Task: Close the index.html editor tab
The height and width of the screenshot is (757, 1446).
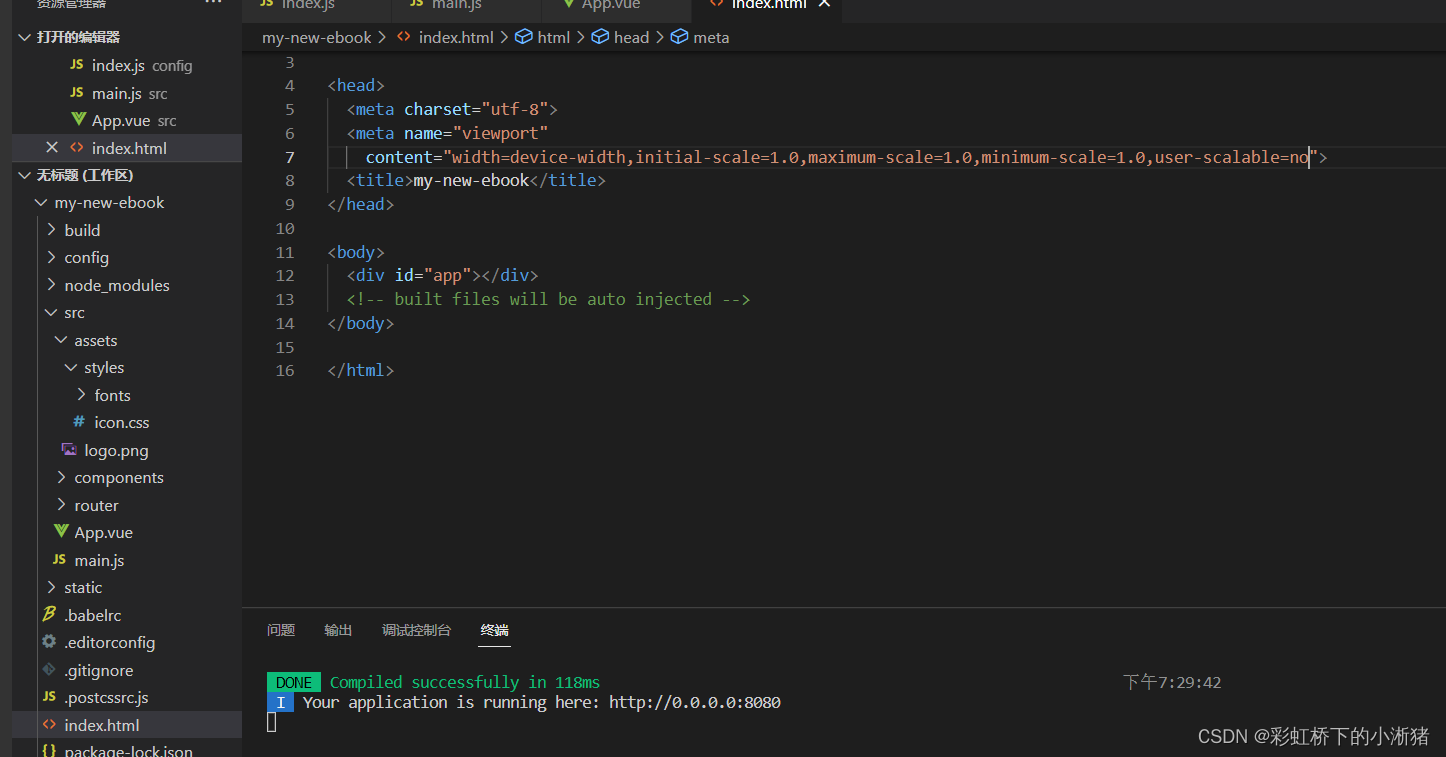Action: [824, 4]
